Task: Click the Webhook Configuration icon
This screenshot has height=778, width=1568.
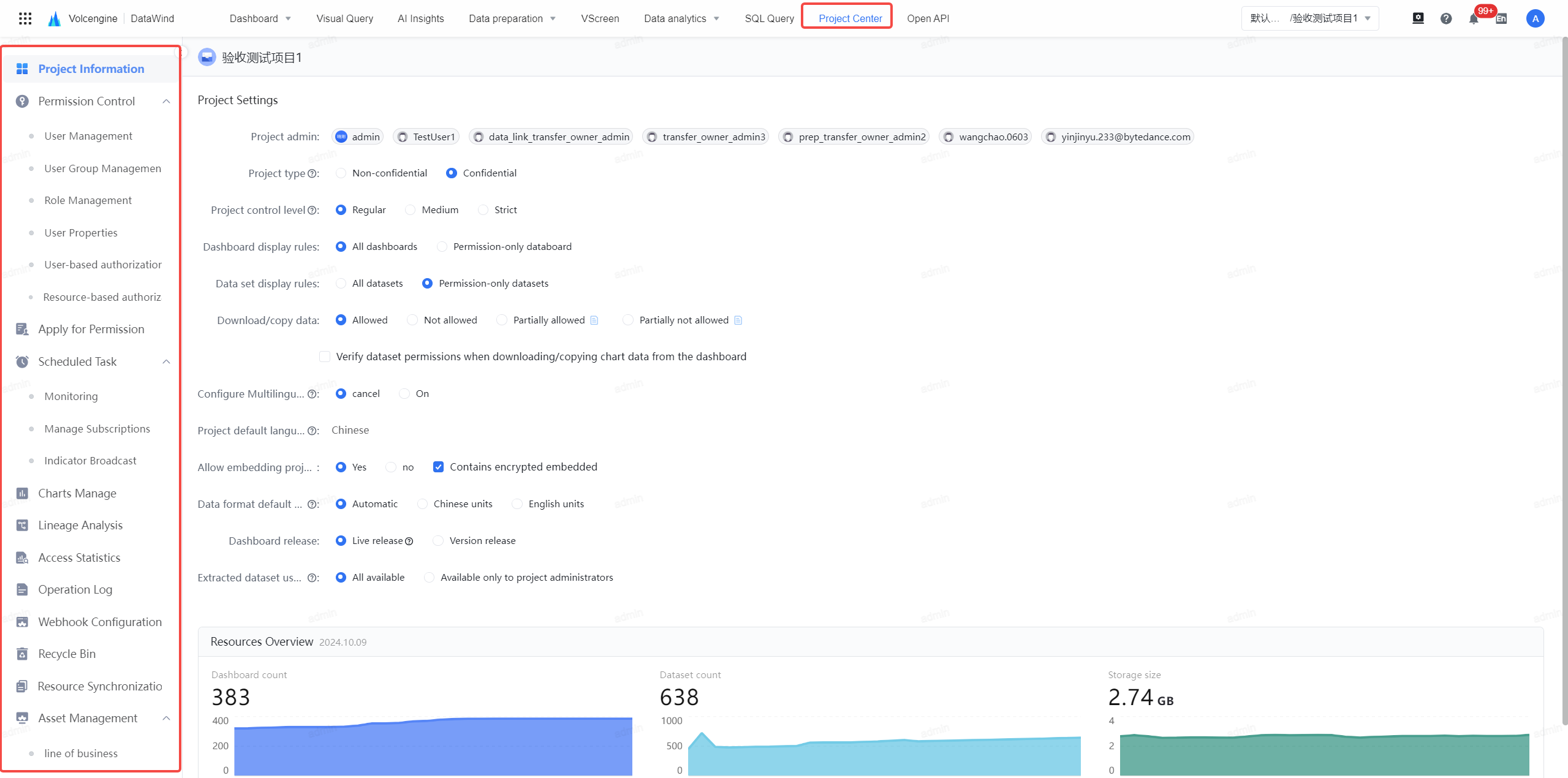Action: coord(22,622)
